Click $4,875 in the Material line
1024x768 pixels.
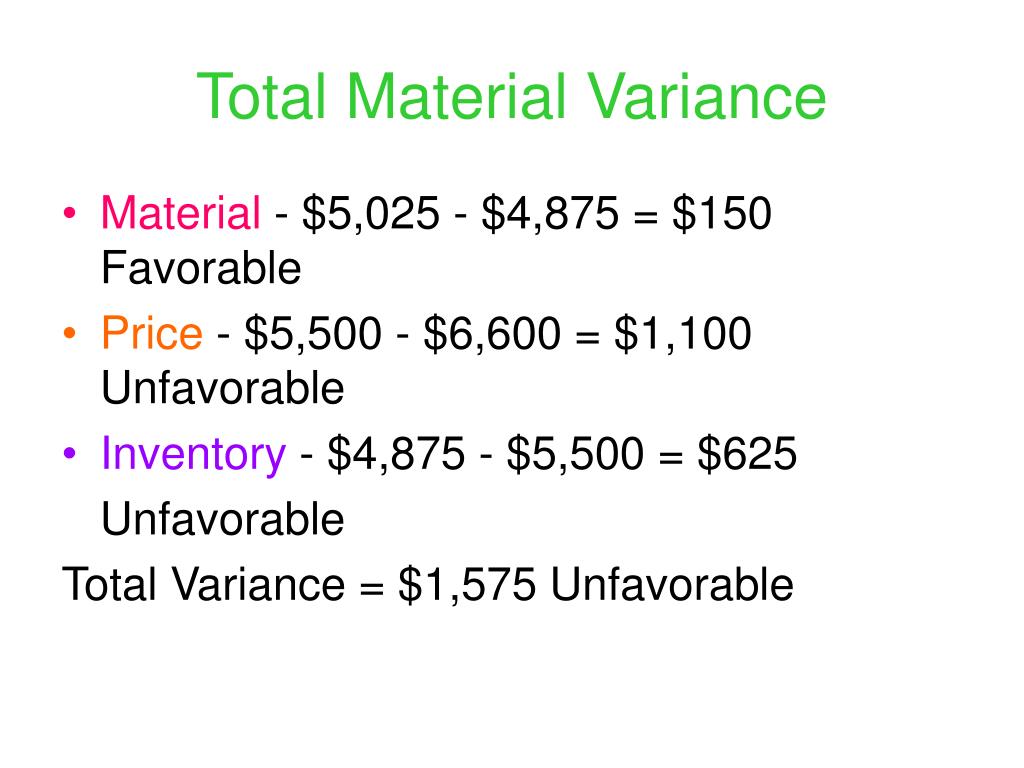551,214
